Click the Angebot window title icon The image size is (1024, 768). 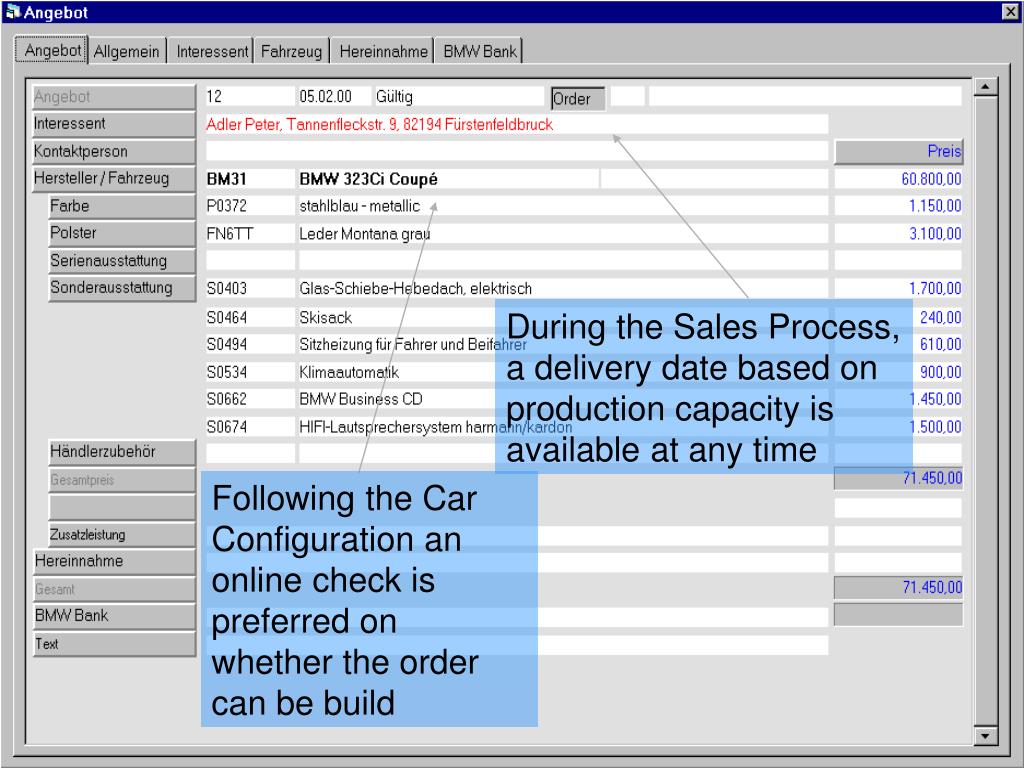pyautogui.click(x=12, y=12)
